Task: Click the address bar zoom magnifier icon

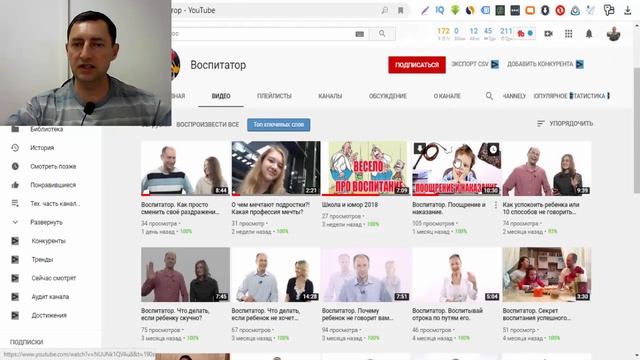Action: tap(384, 10)
